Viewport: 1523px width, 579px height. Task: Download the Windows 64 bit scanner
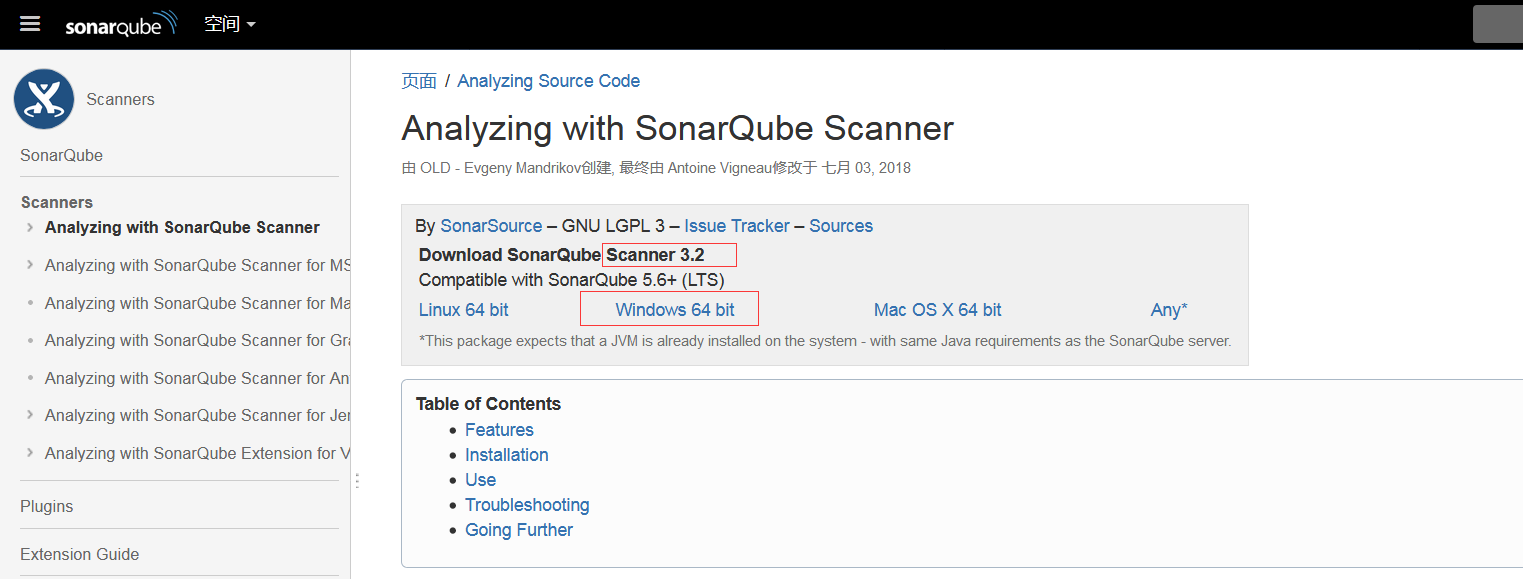[x=675, y=310]
